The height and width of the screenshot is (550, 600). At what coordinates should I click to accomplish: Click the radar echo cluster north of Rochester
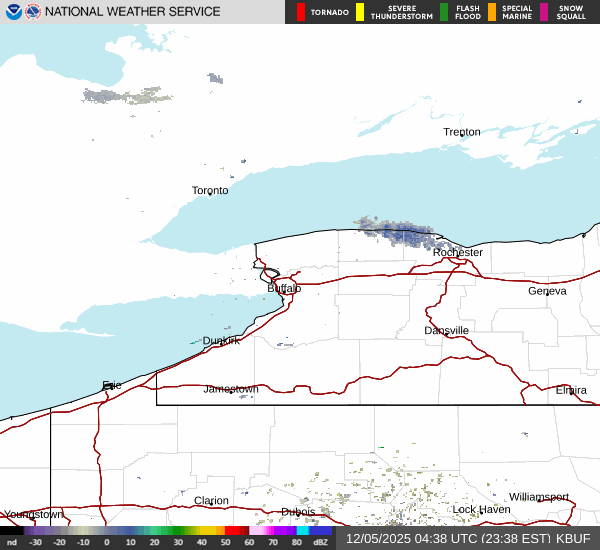pos(400,232)
